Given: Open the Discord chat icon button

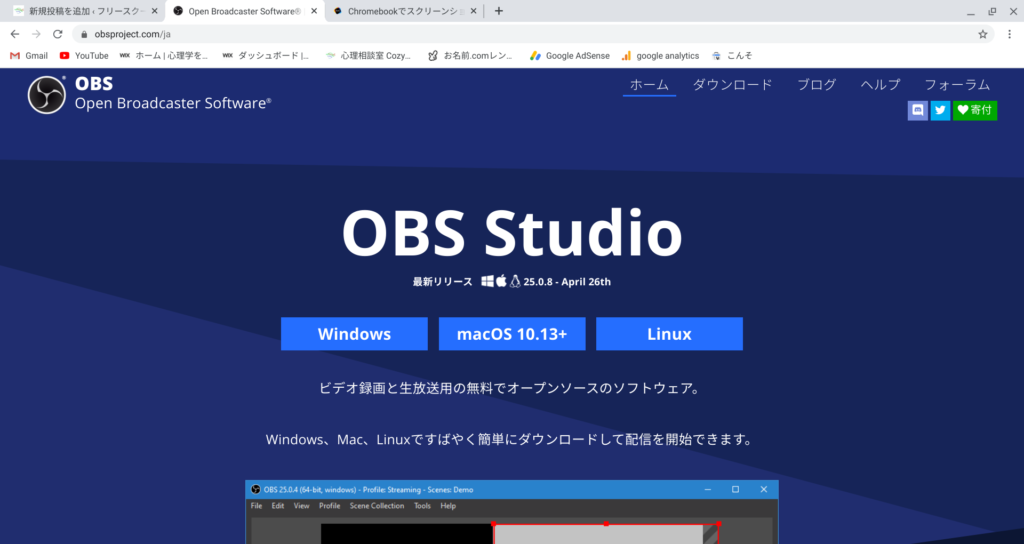Looking at the screenshot, I should click(x=918, y=110).
